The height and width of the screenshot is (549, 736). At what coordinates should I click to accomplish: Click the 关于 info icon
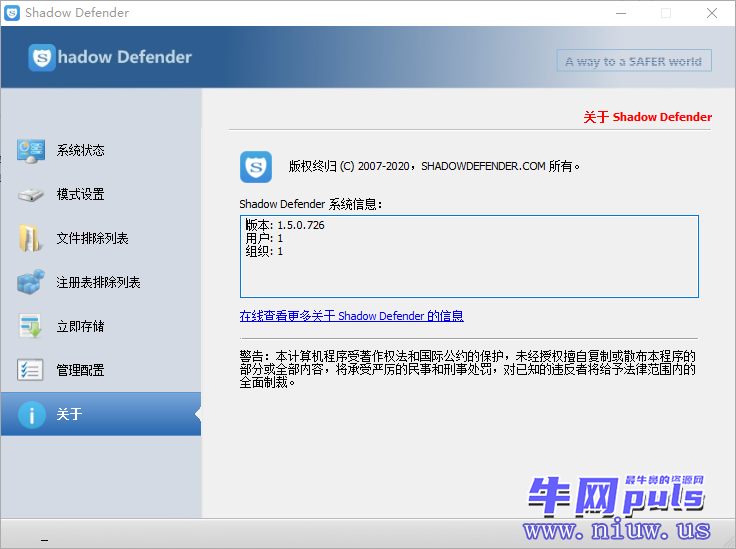point(32,415)
